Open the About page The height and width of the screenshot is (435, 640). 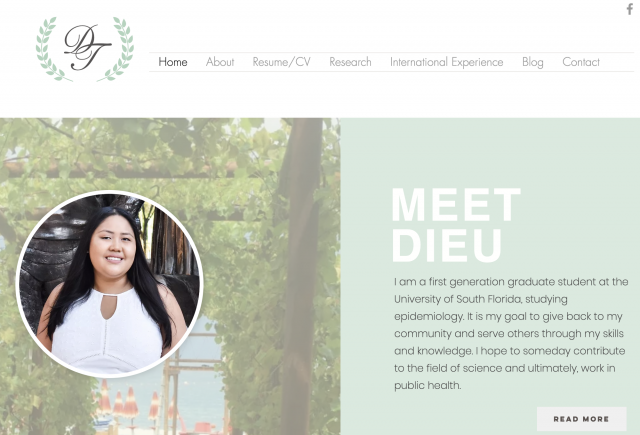220,62
